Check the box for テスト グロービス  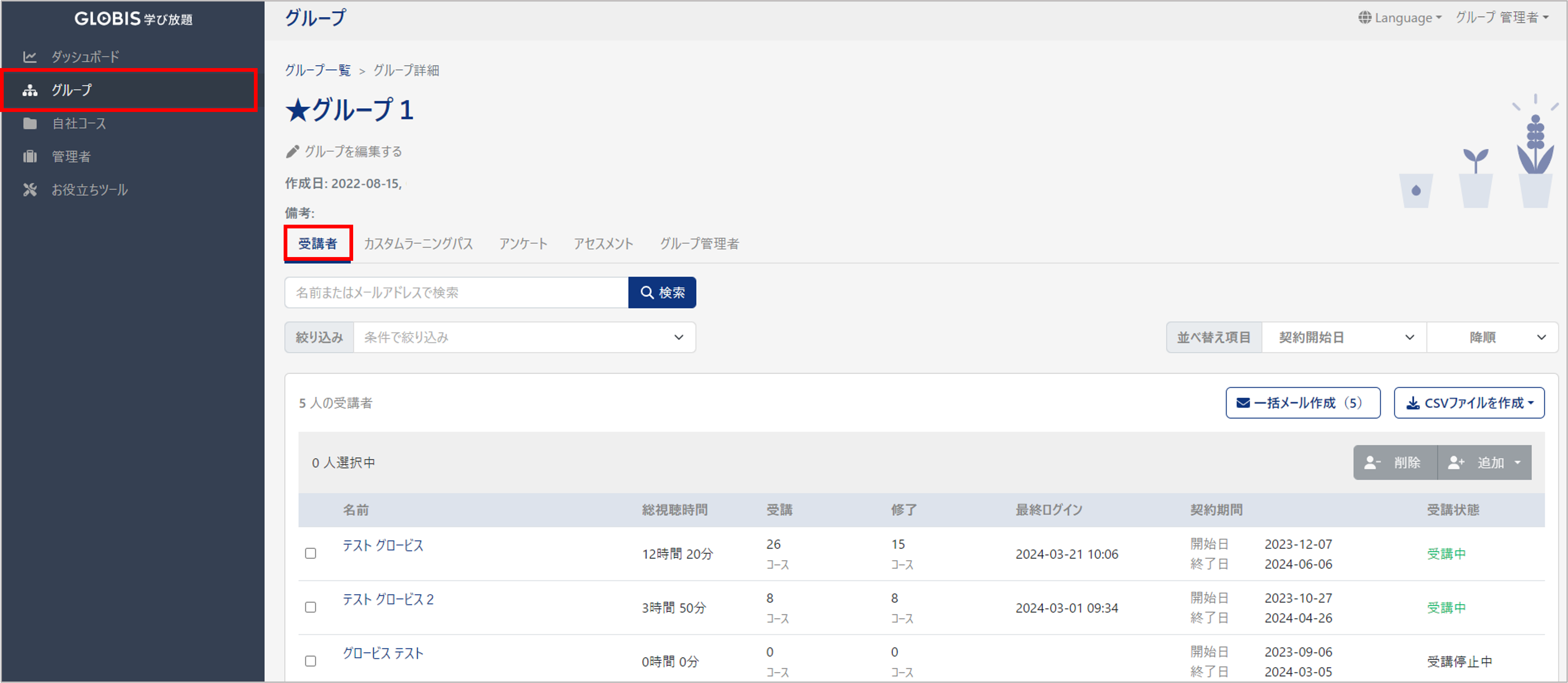tap(310, 553)
